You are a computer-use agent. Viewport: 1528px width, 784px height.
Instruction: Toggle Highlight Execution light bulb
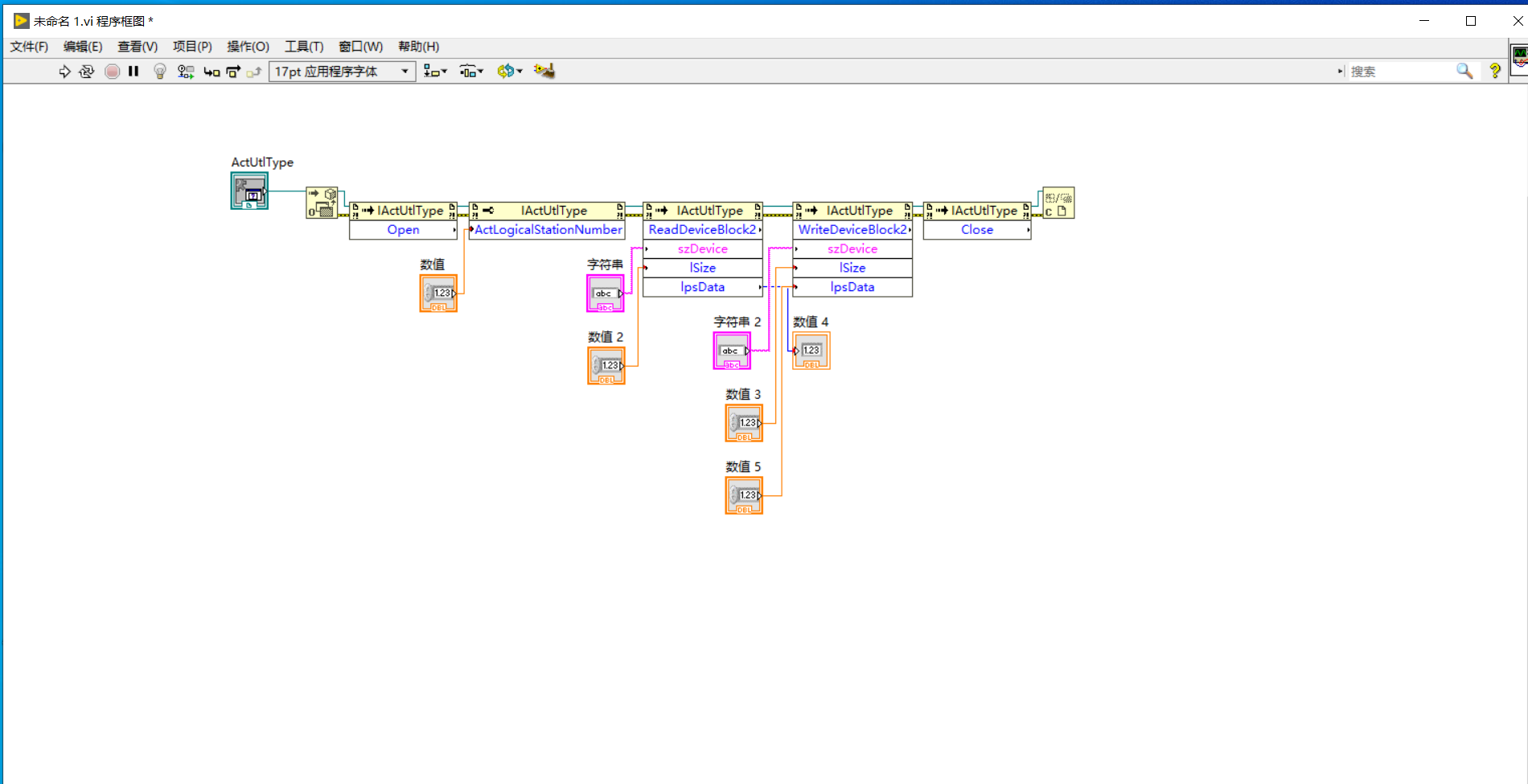[x=160, y=72]
